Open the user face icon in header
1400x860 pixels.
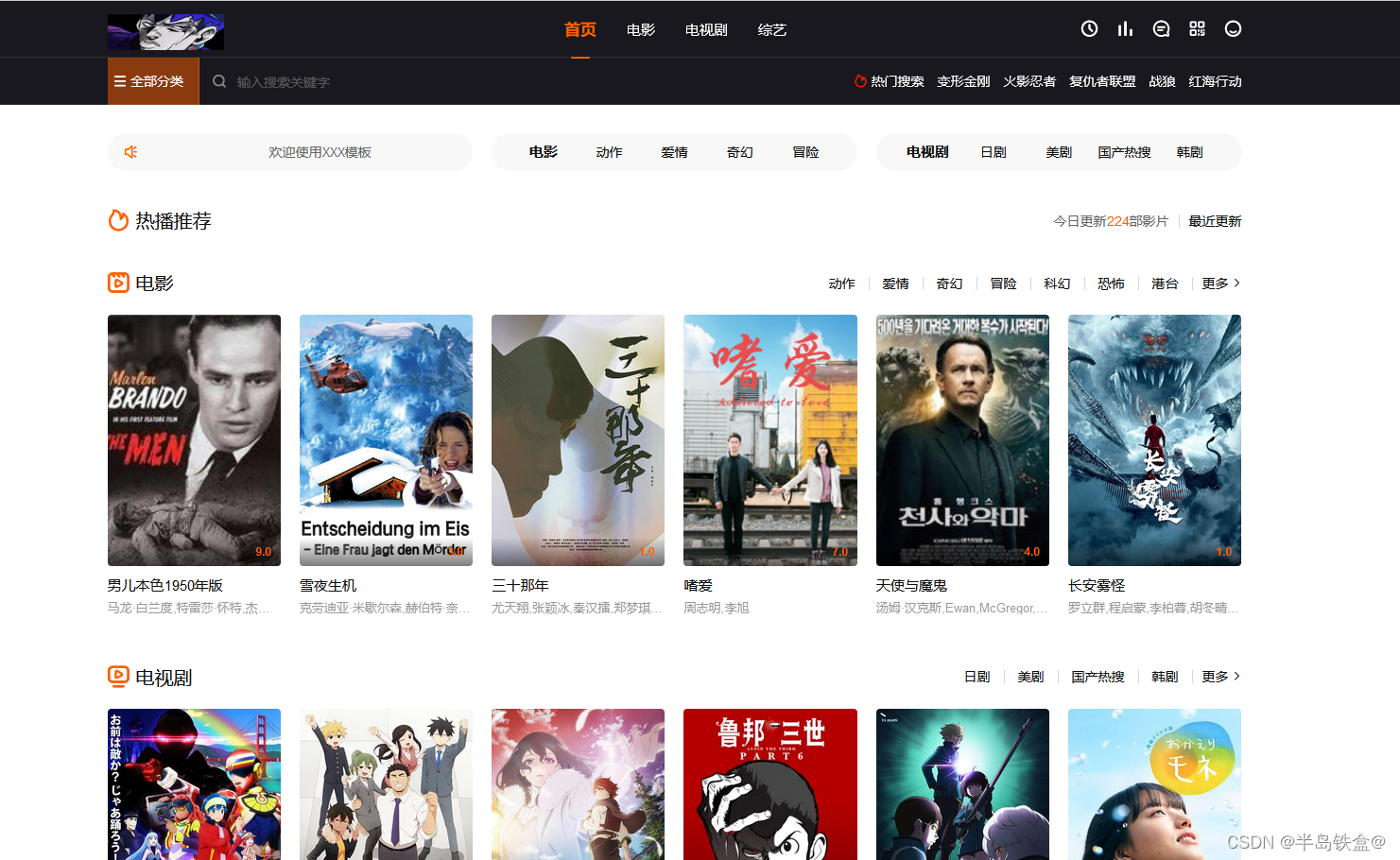pyautogui.click(x=1233, y=29)
